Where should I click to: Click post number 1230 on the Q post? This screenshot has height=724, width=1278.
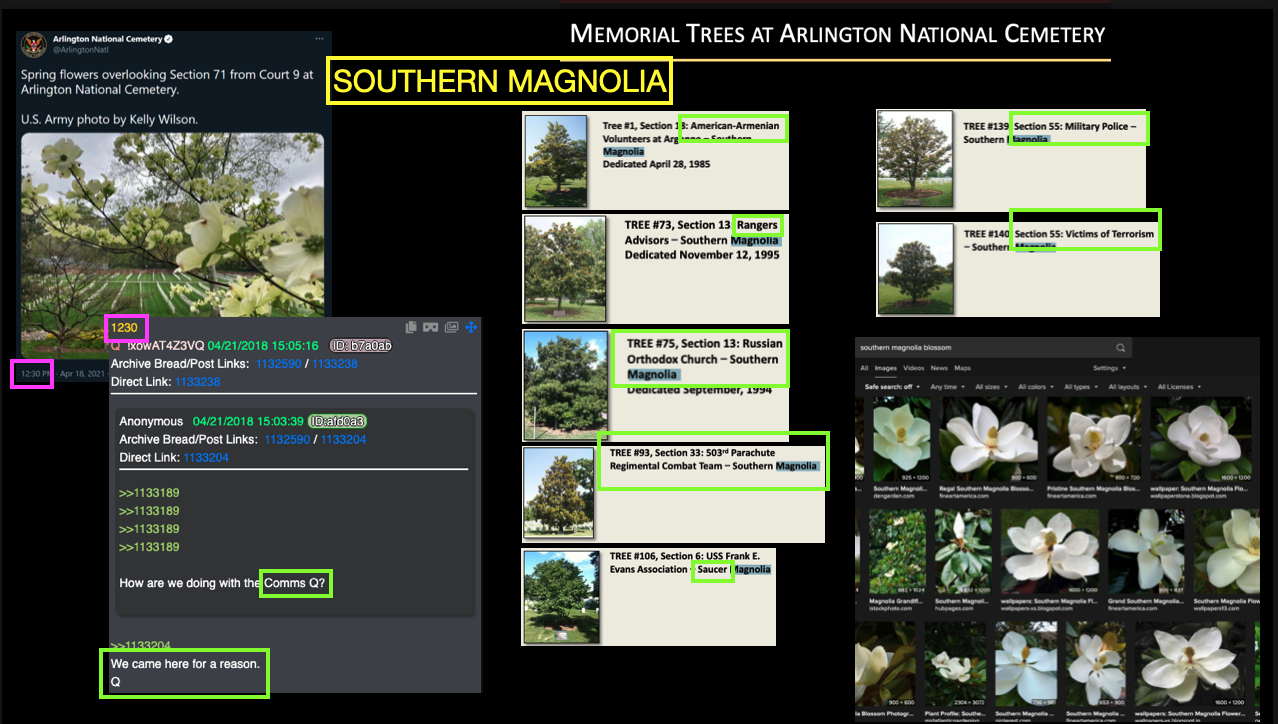pyautogui.click(x=125, y=327)
